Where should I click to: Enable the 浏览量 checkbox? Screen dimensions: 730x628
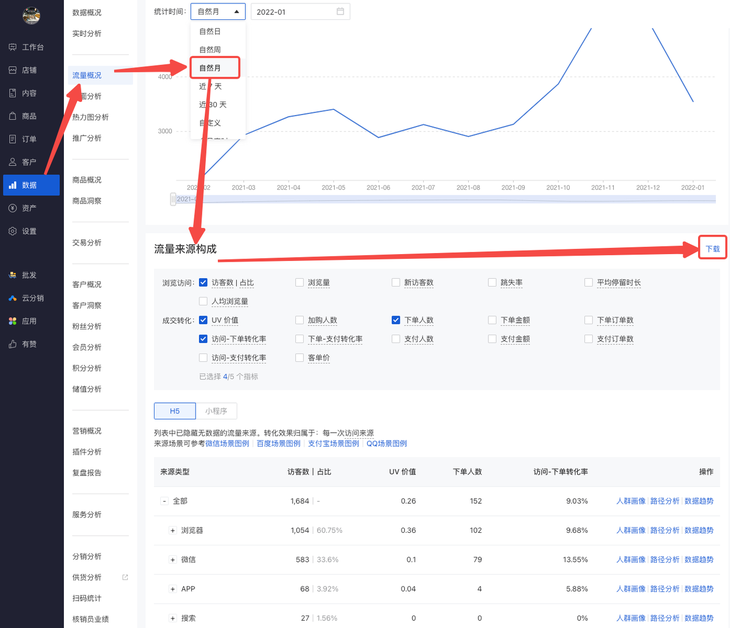tap(299, 283)
